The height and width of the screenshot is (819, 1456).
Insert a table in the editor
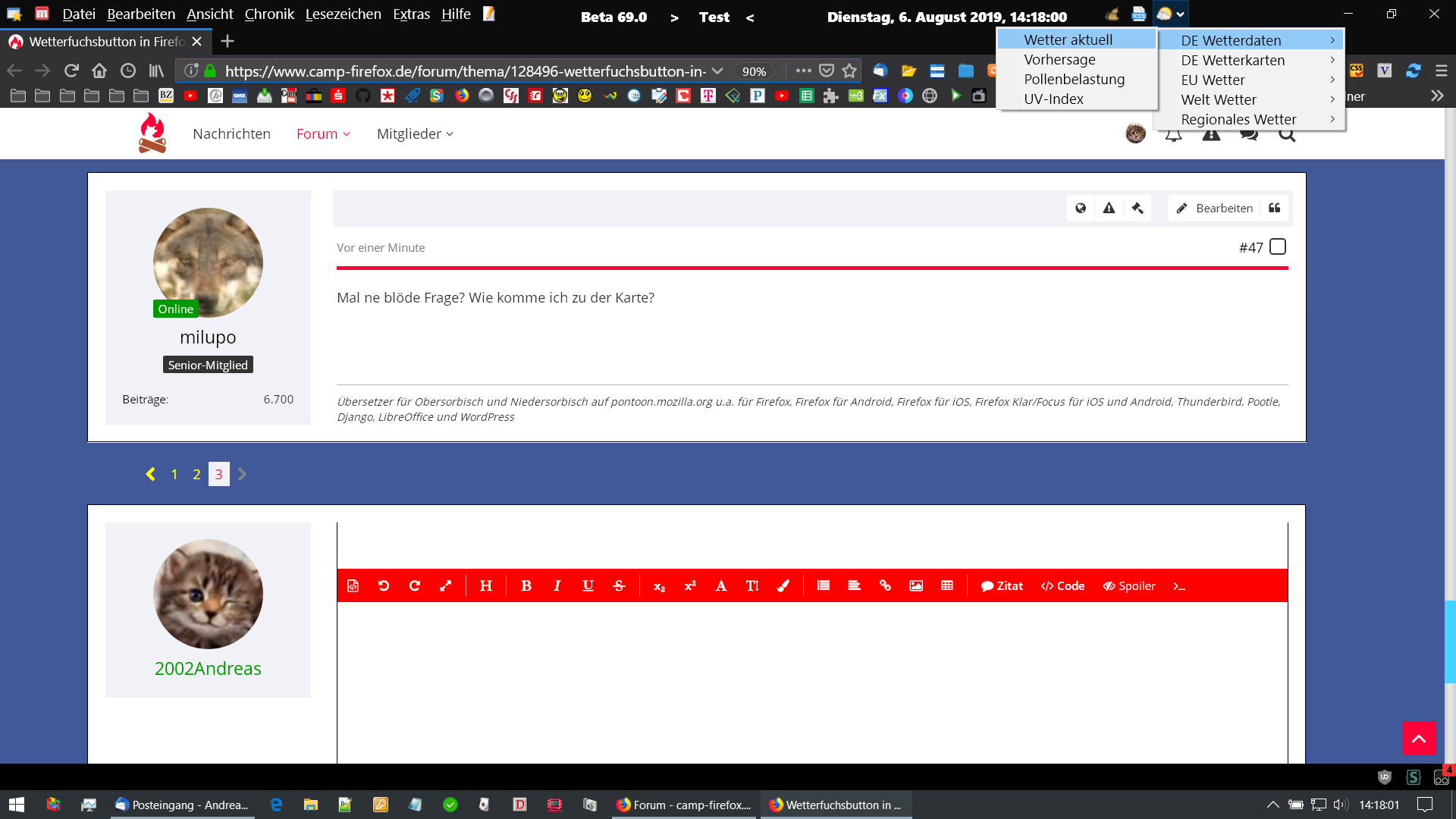point(947,585)
